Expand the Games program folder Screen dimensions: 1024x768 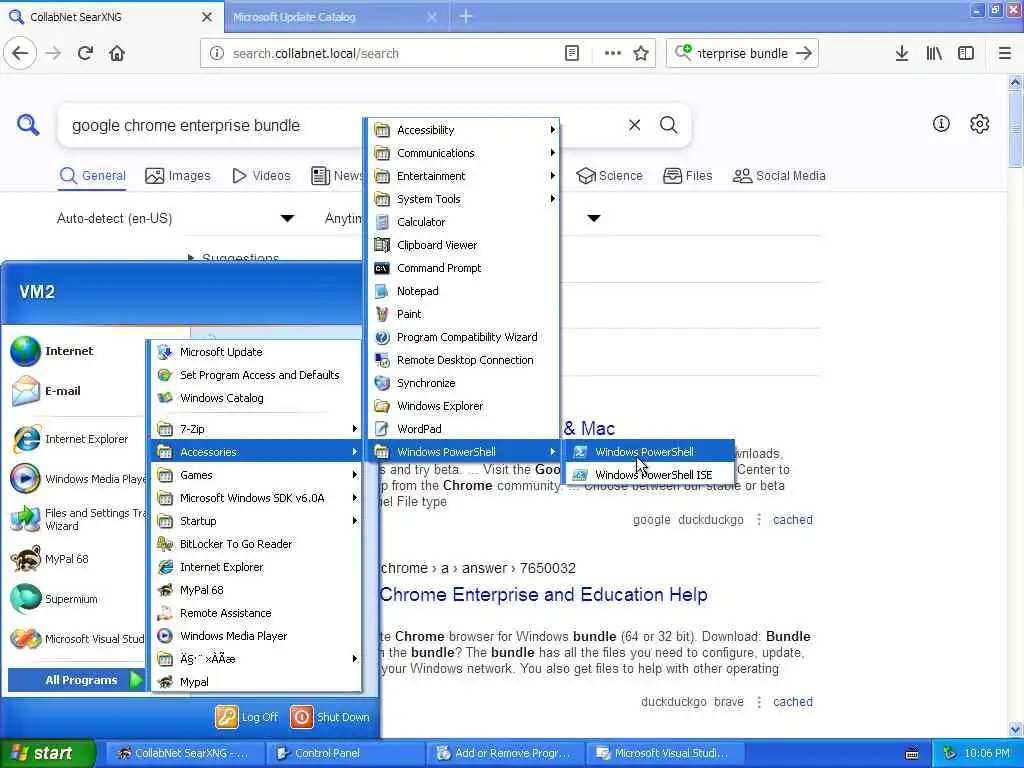coord(256,475)
